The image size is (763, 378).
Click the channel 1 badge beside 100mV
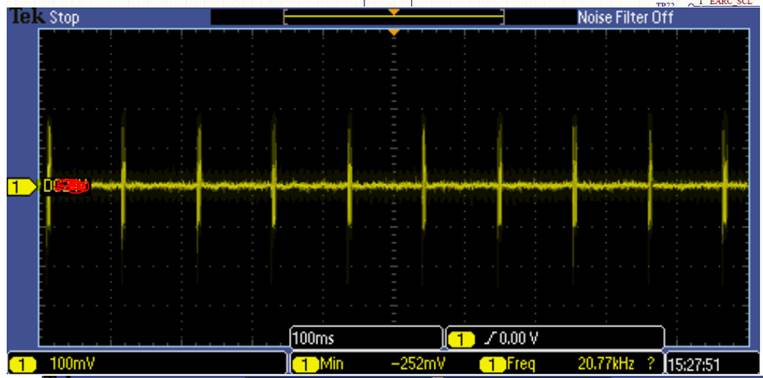click(x=22, y=364)
